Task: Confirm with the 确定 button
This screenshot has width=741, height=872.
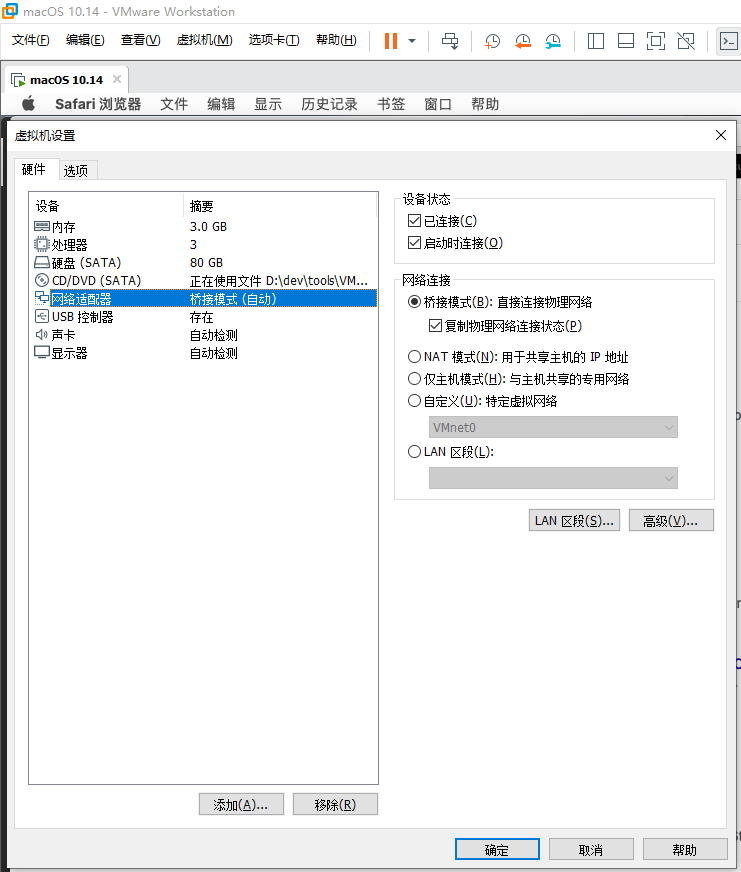Action: [497, 849]
